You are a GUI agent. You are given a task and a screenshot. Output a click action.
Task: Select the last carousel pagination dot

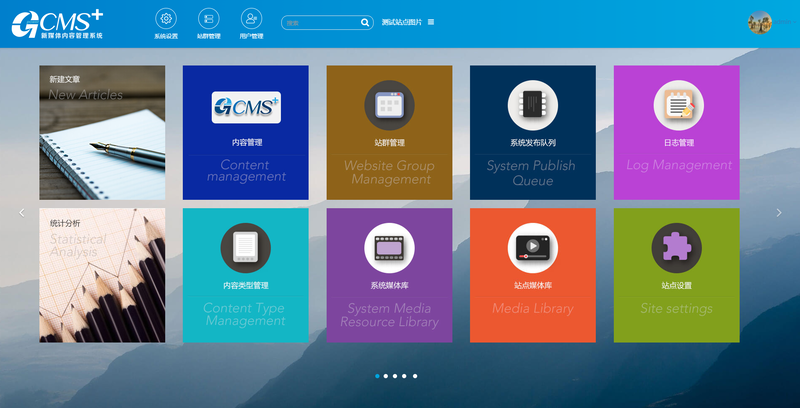click(x=415, y=376)
